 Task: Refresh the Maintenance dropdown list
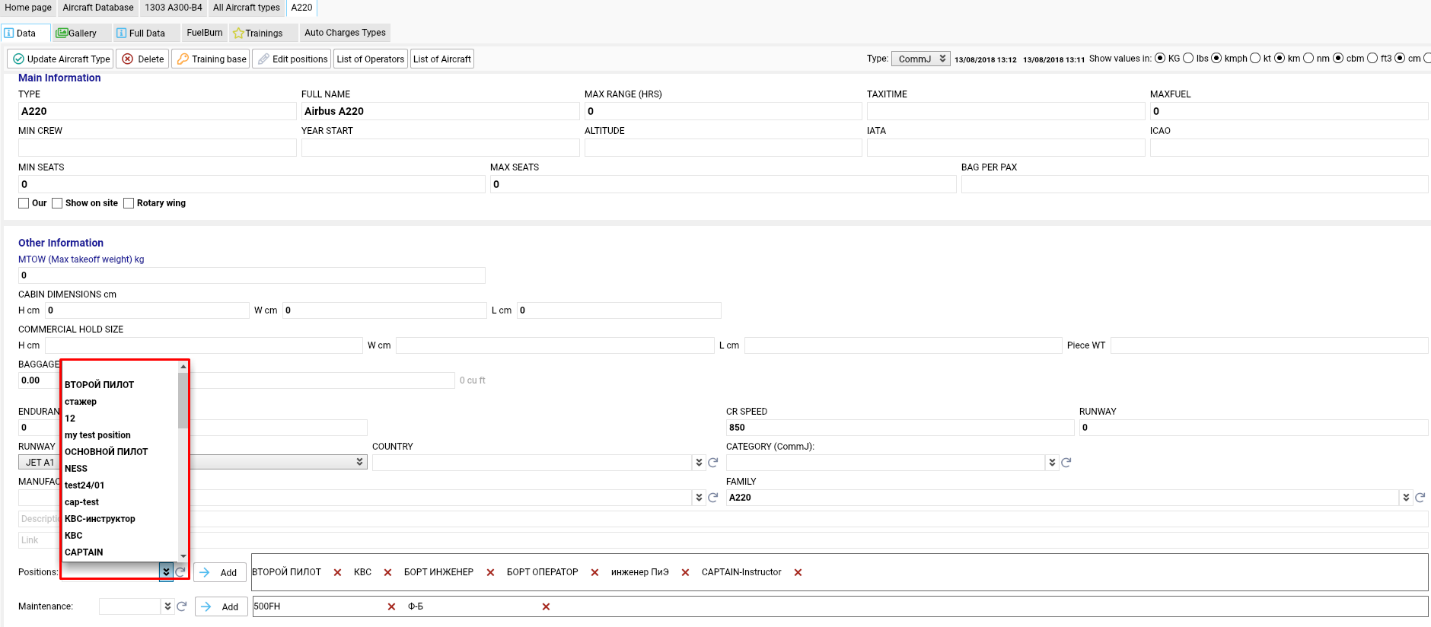click(181, 607)
